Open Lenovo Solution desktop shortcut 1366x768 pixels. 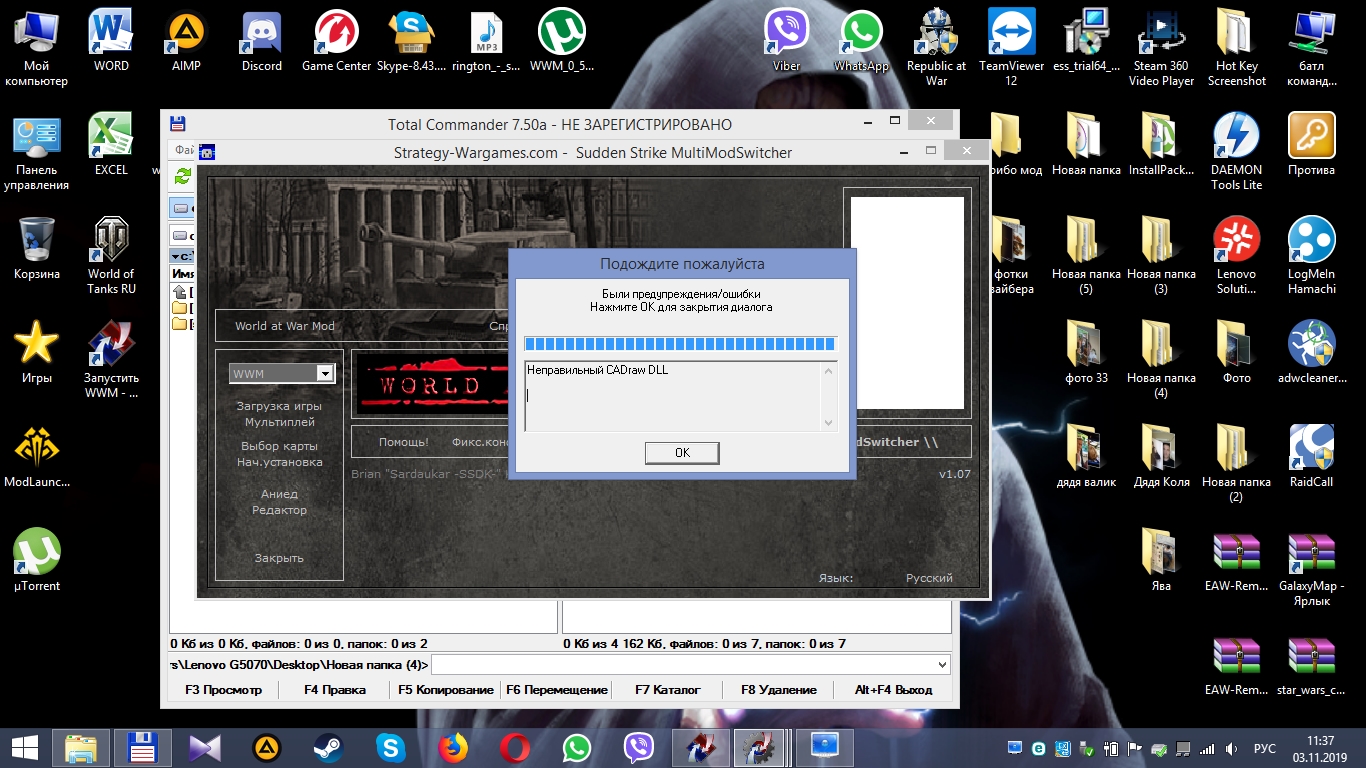(x=1236, y=255)
